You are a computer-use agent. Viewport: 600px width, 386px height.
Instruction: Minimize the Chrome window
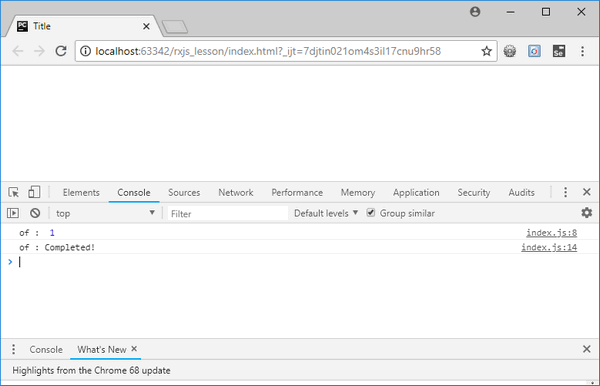[510, 12]
